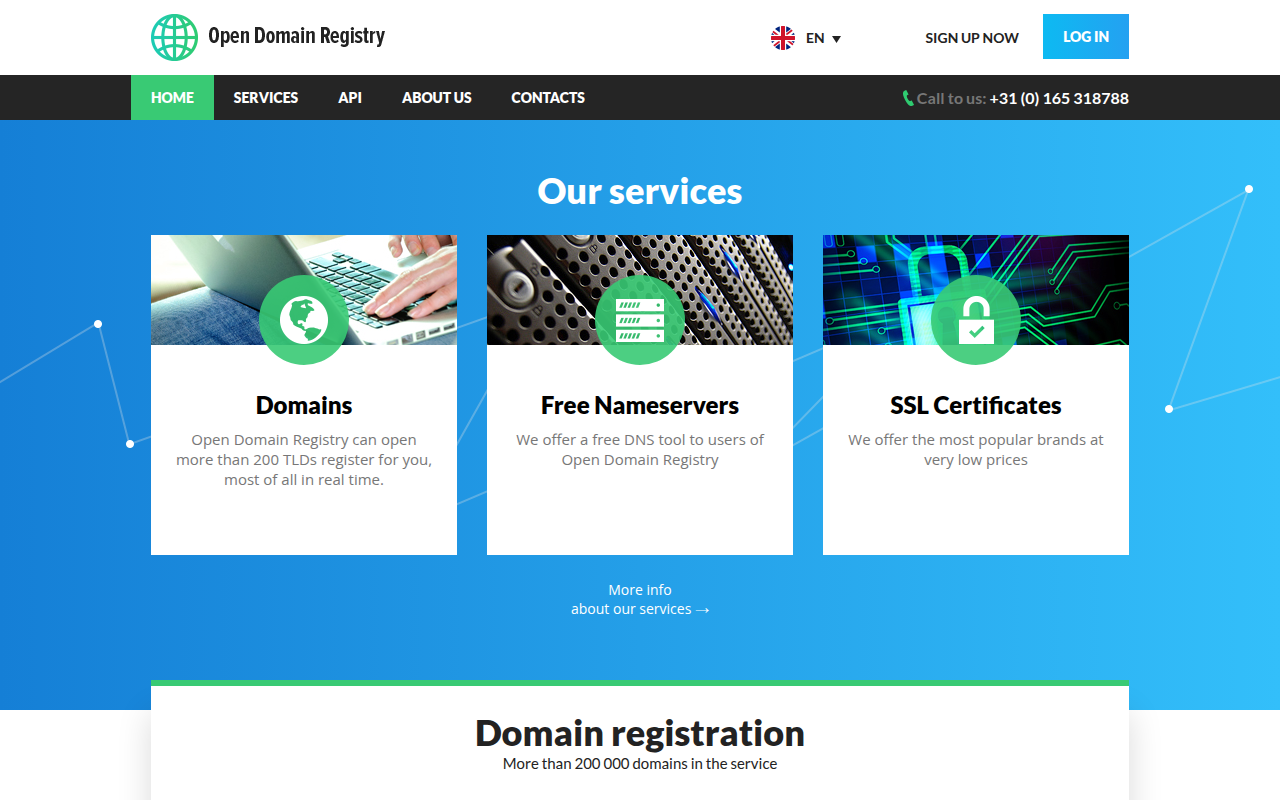Click the LOG IN button

(x=1086, y=36)
